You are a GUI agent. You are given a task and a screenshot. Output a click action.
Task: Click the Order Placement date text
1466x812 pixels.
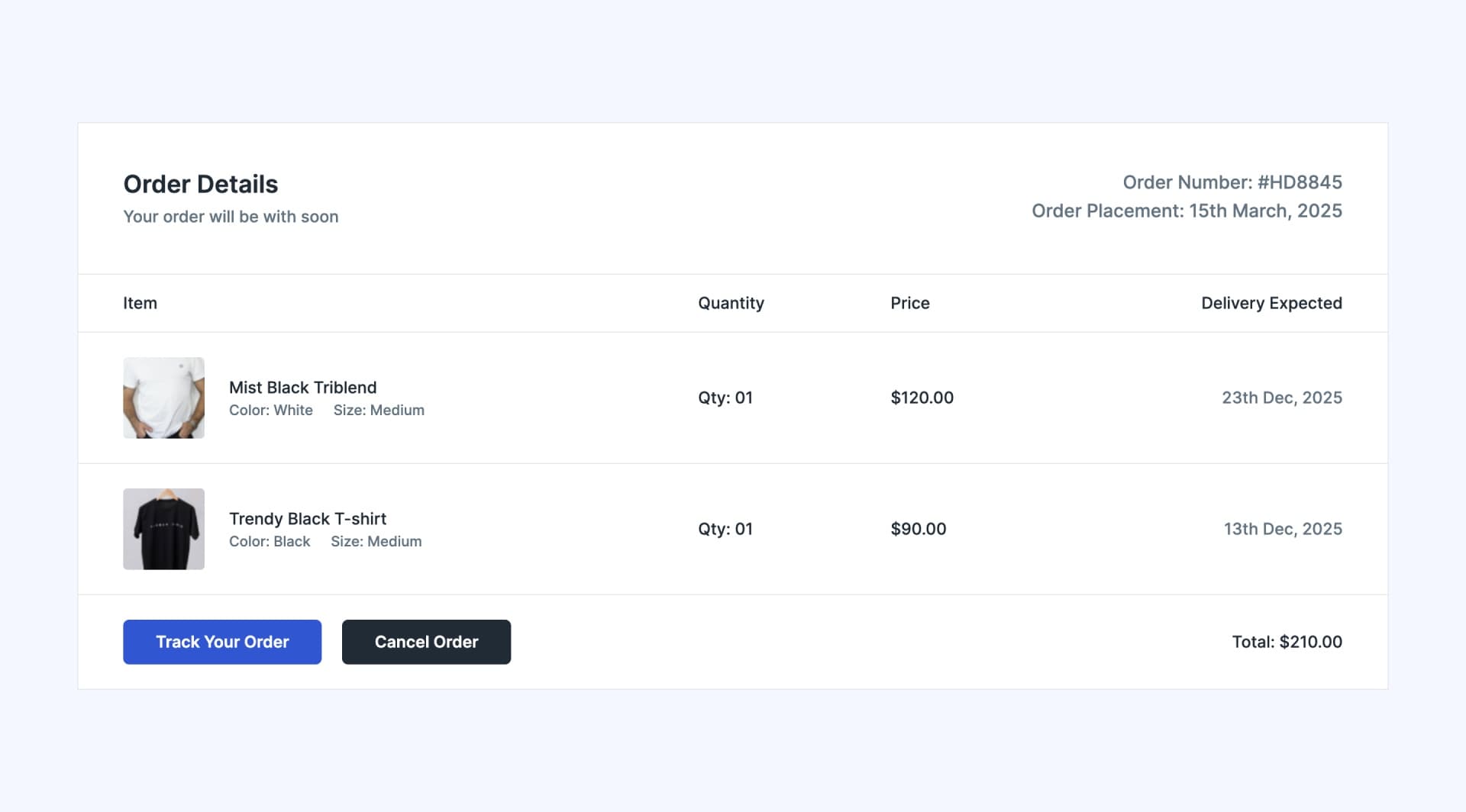click(x=1187, y=211)
